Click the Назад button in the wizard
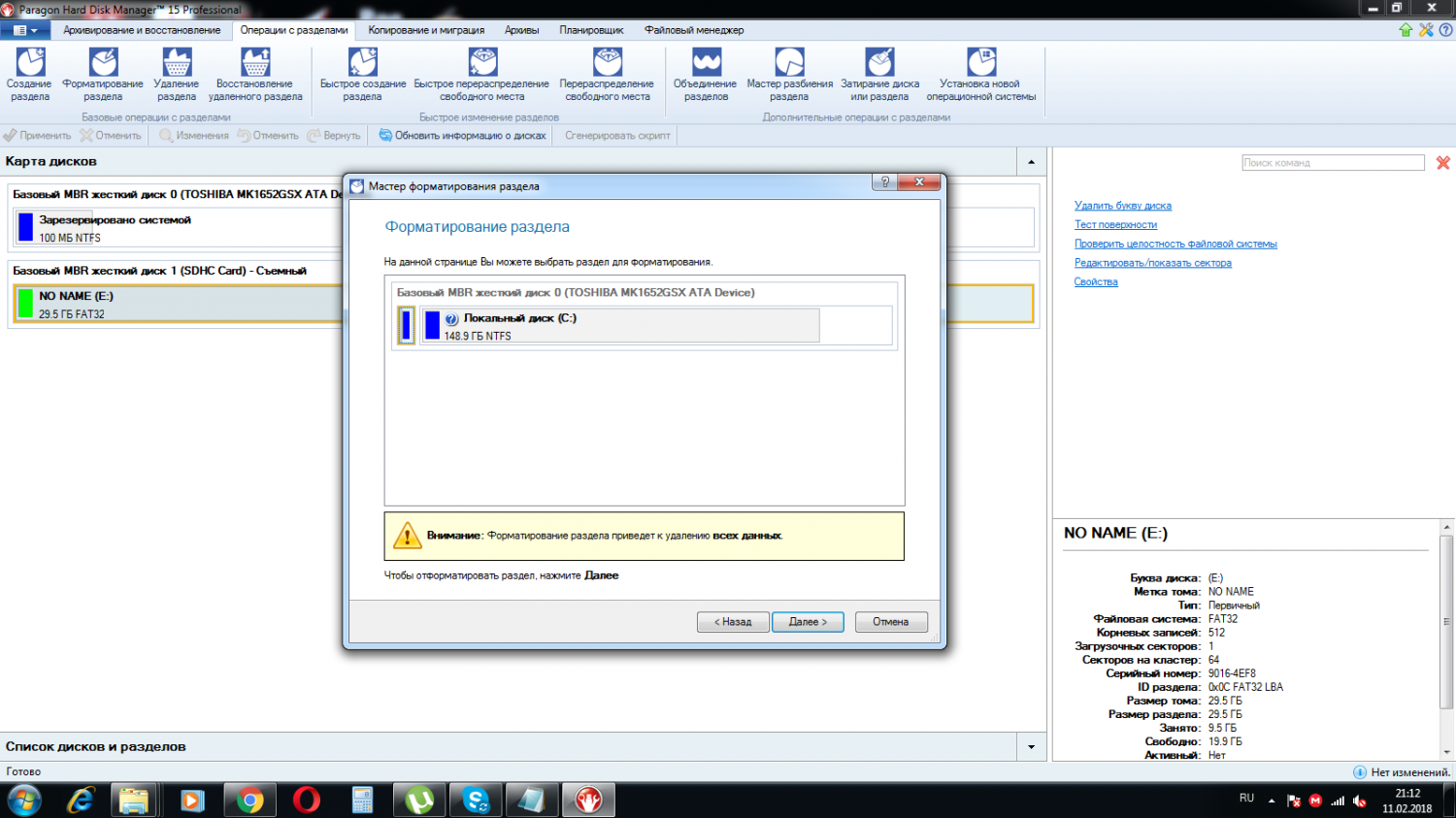This screenshot has height=818, width=1456. tap(733, 622)
